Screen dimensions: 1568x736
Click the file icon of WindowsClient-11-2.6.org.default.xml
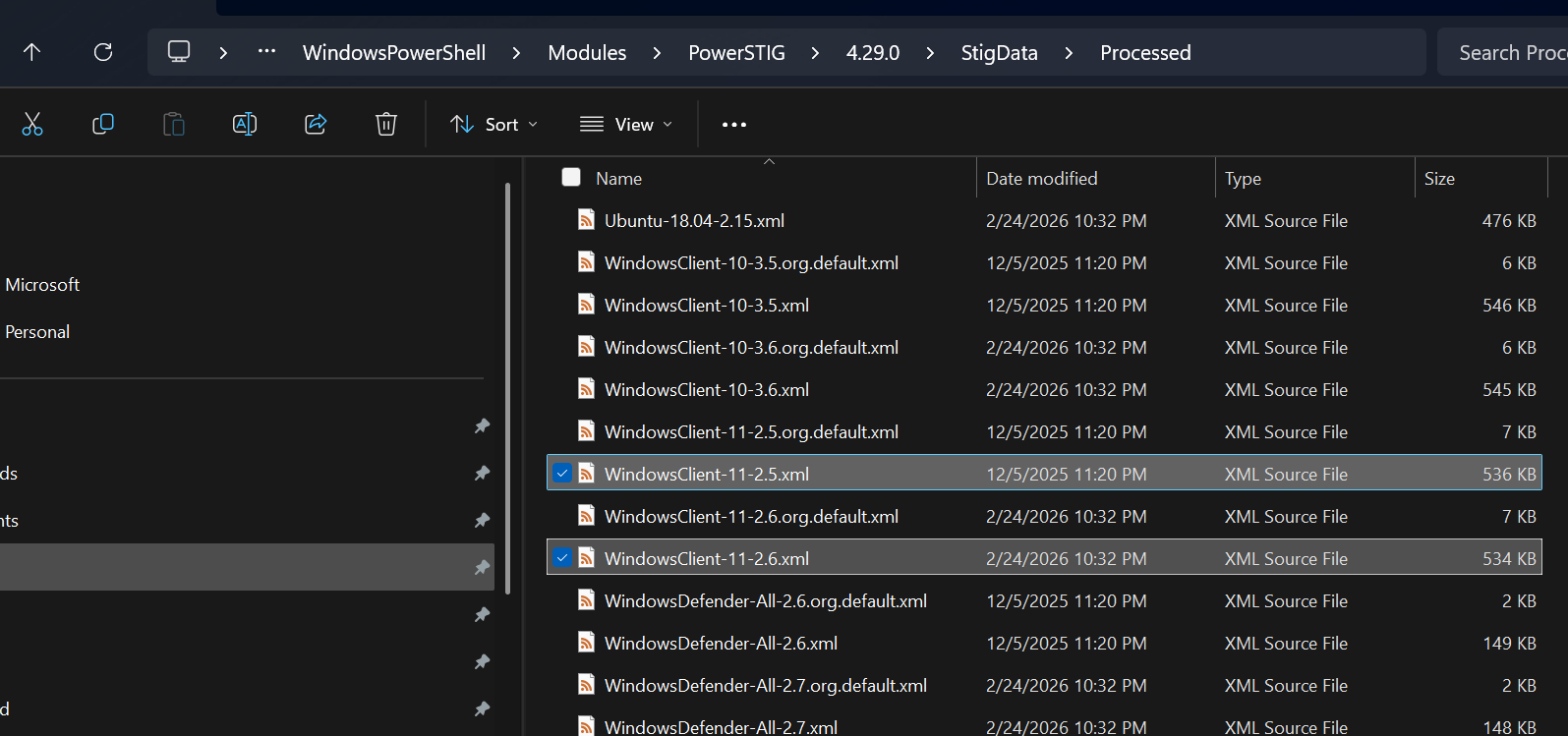(586, 515)
